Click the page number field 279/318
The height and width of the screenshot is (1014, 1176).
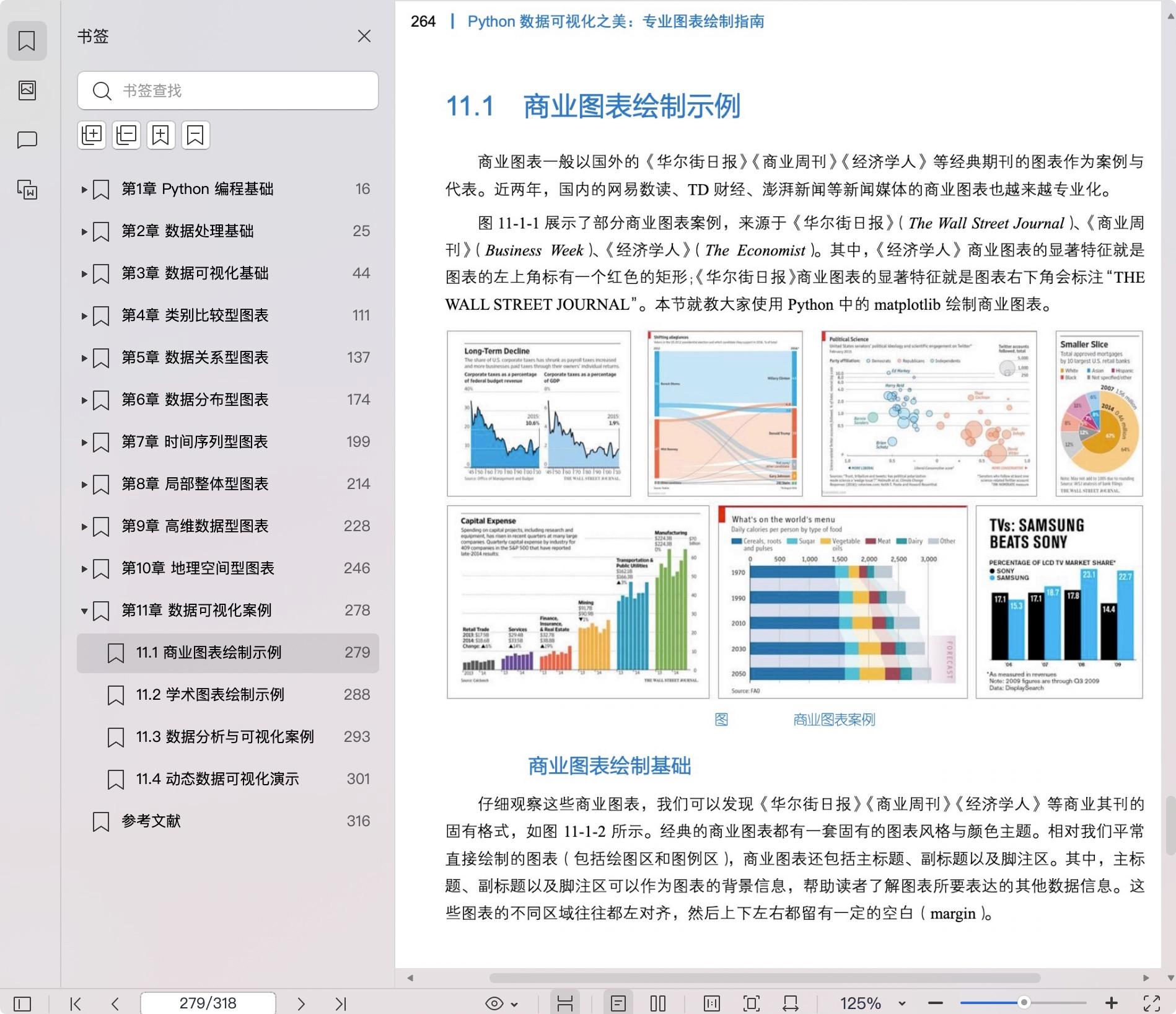(208, 1003)
